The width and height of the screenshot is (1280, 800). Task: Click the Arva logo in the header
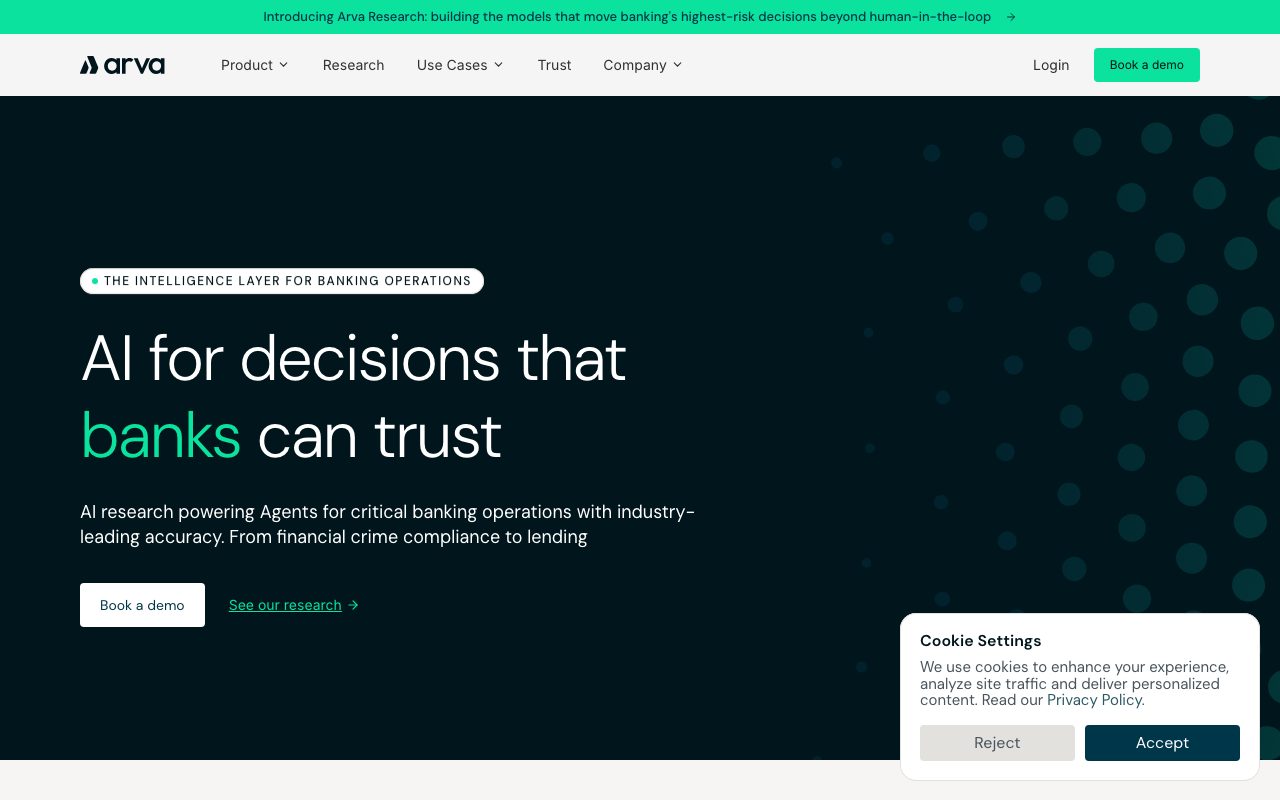pos(122,65)
